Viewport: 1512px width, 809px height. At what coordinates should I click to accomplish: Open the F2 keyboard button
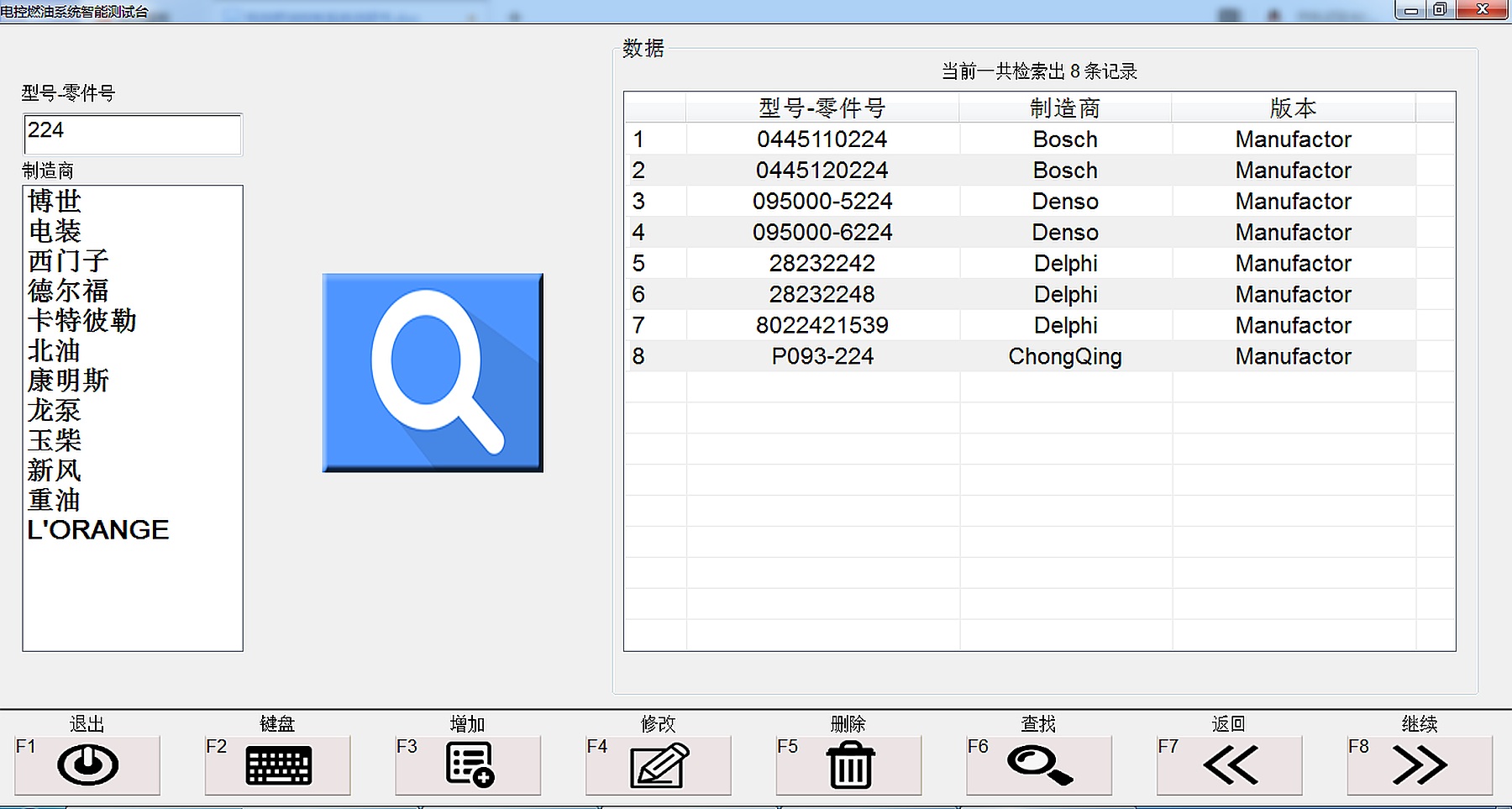point(277,765)
